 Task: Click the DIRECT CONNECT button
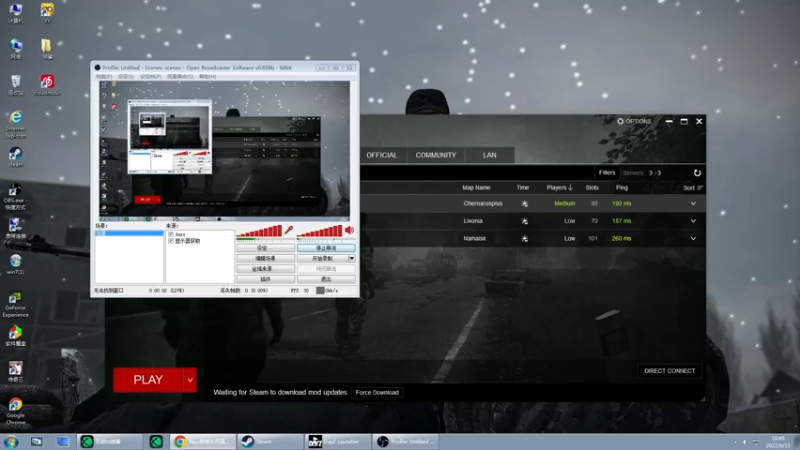pos(669,371)
